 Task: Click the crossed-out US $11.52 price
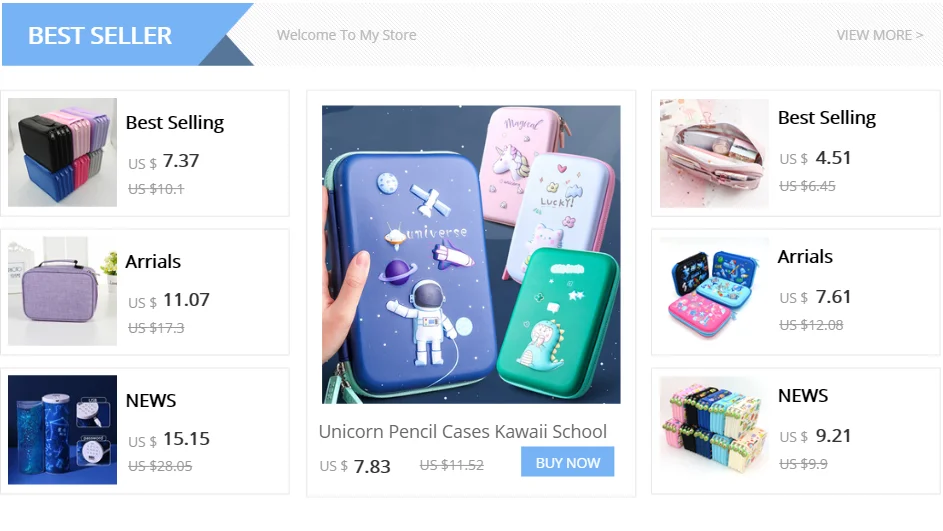[452, 465]
